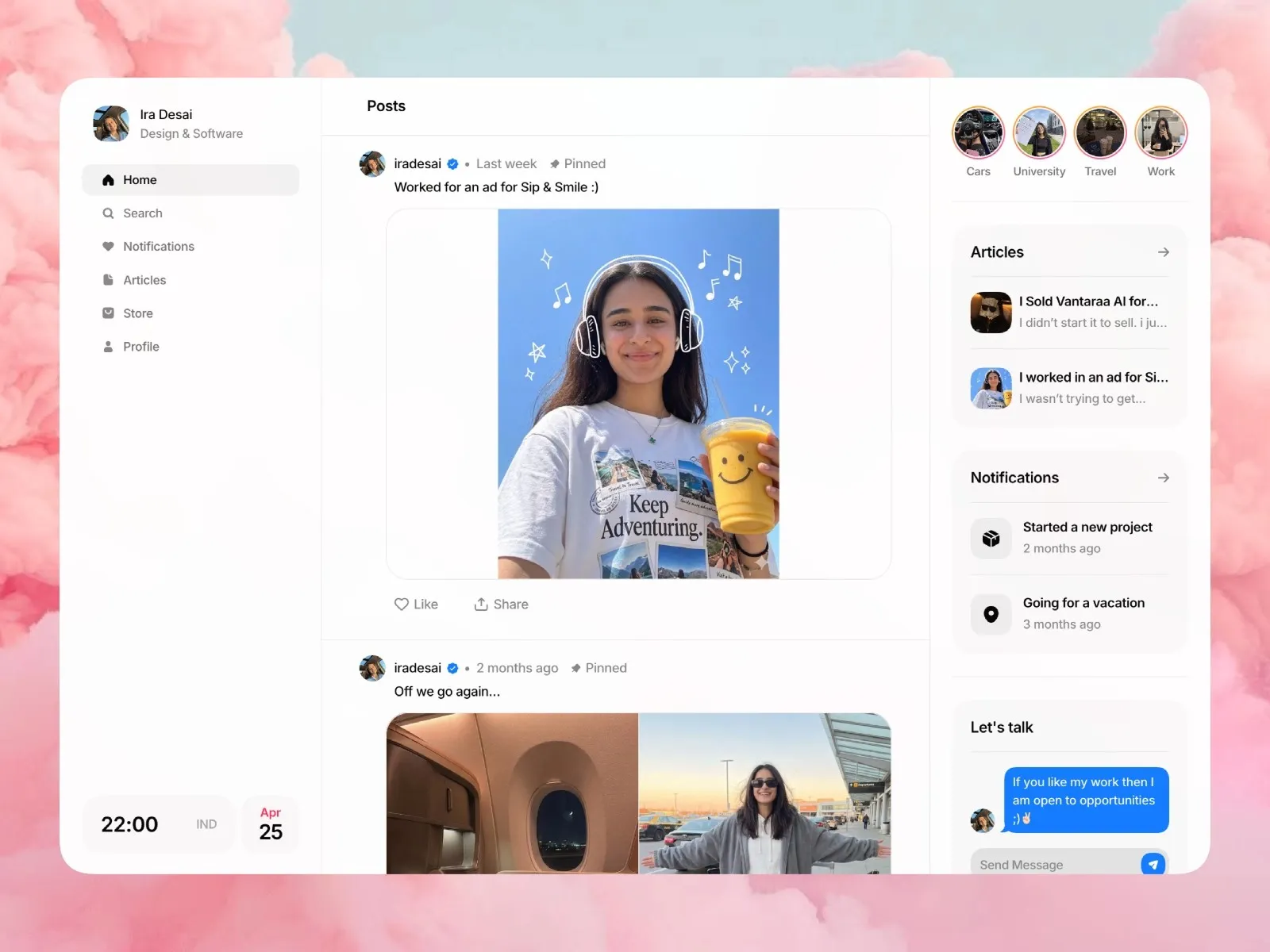Click the Home icon in sidebar
The height and width of the screenshot is (952, 1270).
tap(108, 180)
